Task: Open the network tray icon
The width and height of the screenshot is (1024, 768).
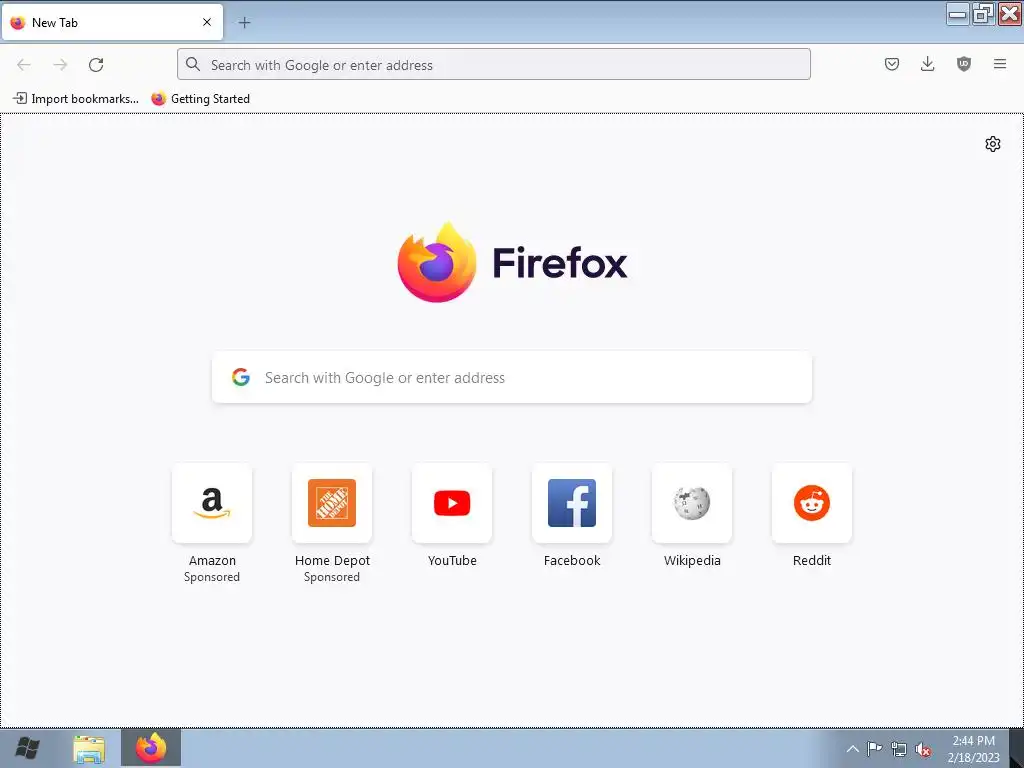Action: coord(899,749)
